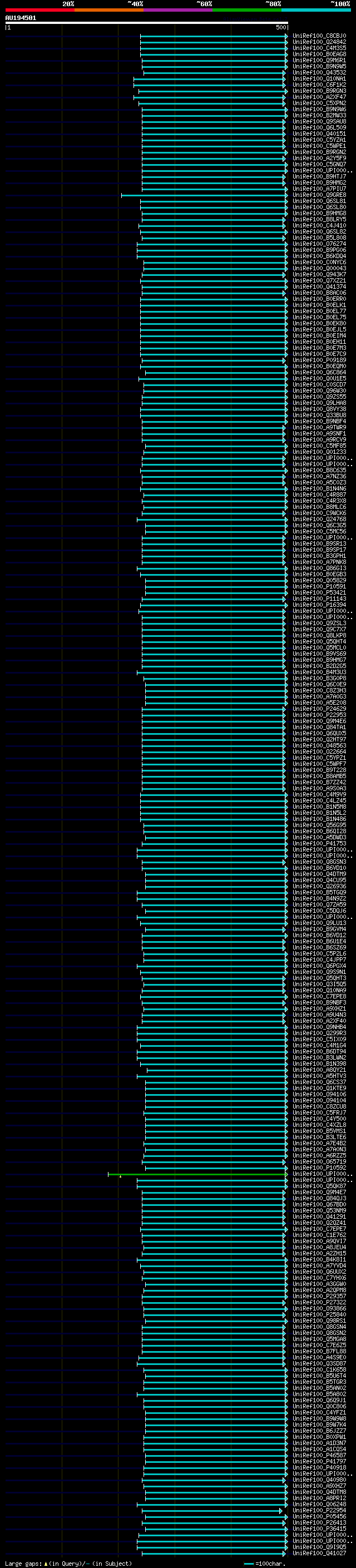Image resolution: width=356 pixels, height=1568 pixels.
Task: Select hit label UniRef100_P27322
Action: point(319,1302)
